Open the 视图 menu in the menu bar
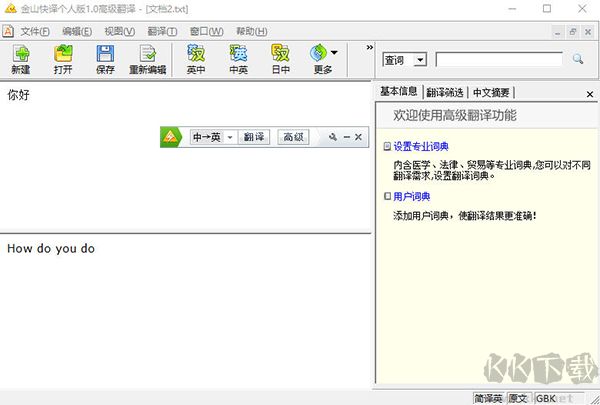Screen dimensions: 600x405 pos(119,31)
